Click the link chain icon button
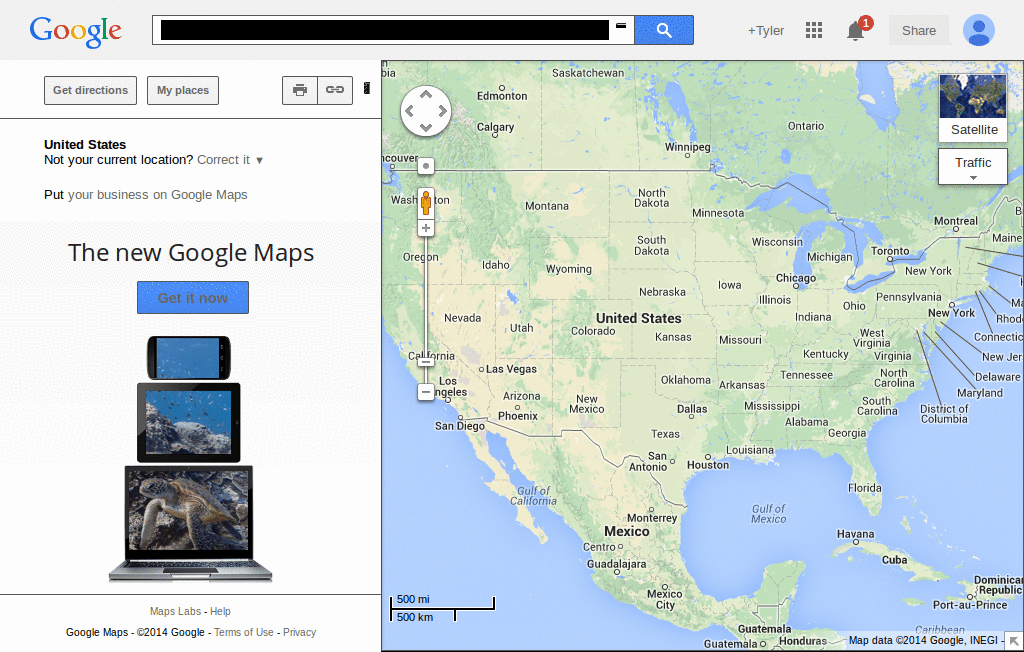Image resolution: width=1024 pixels, height=652 pixels. [335, 90]
